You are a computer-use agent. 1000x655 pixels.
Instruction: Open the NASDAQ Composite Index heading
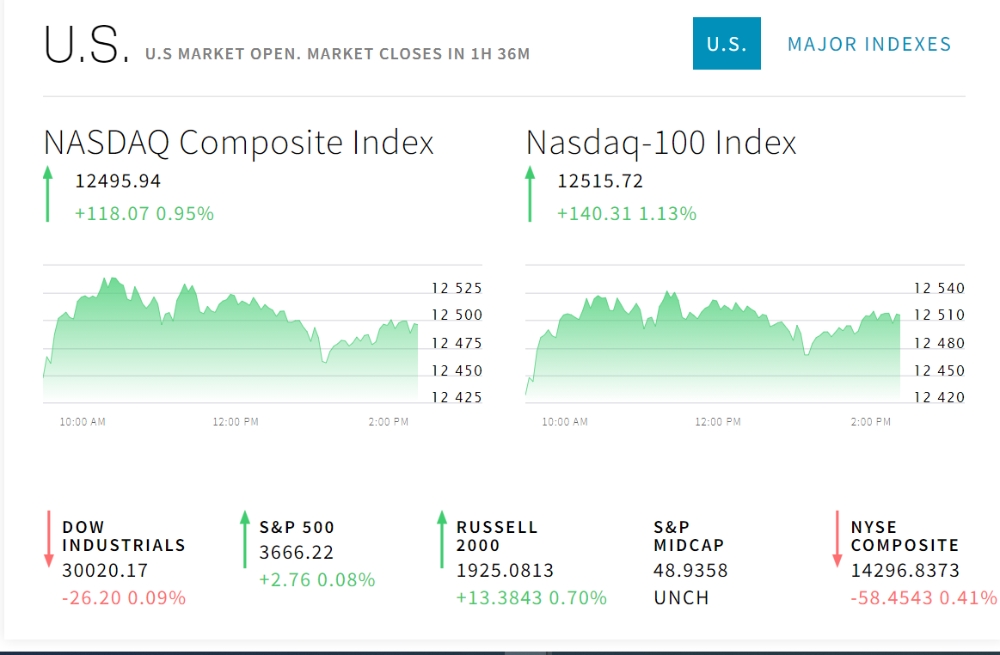238,143
